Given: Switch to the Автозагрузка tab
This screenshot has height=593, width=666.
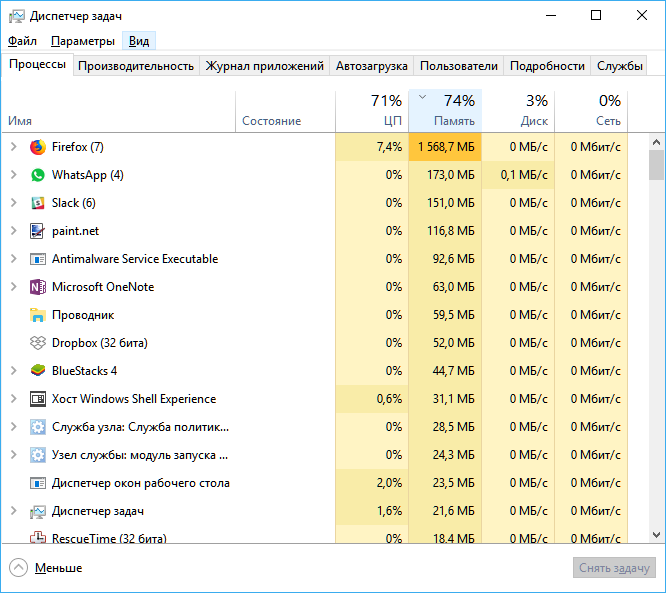Looking at the screenshot, I should click(x=372, y=66).
